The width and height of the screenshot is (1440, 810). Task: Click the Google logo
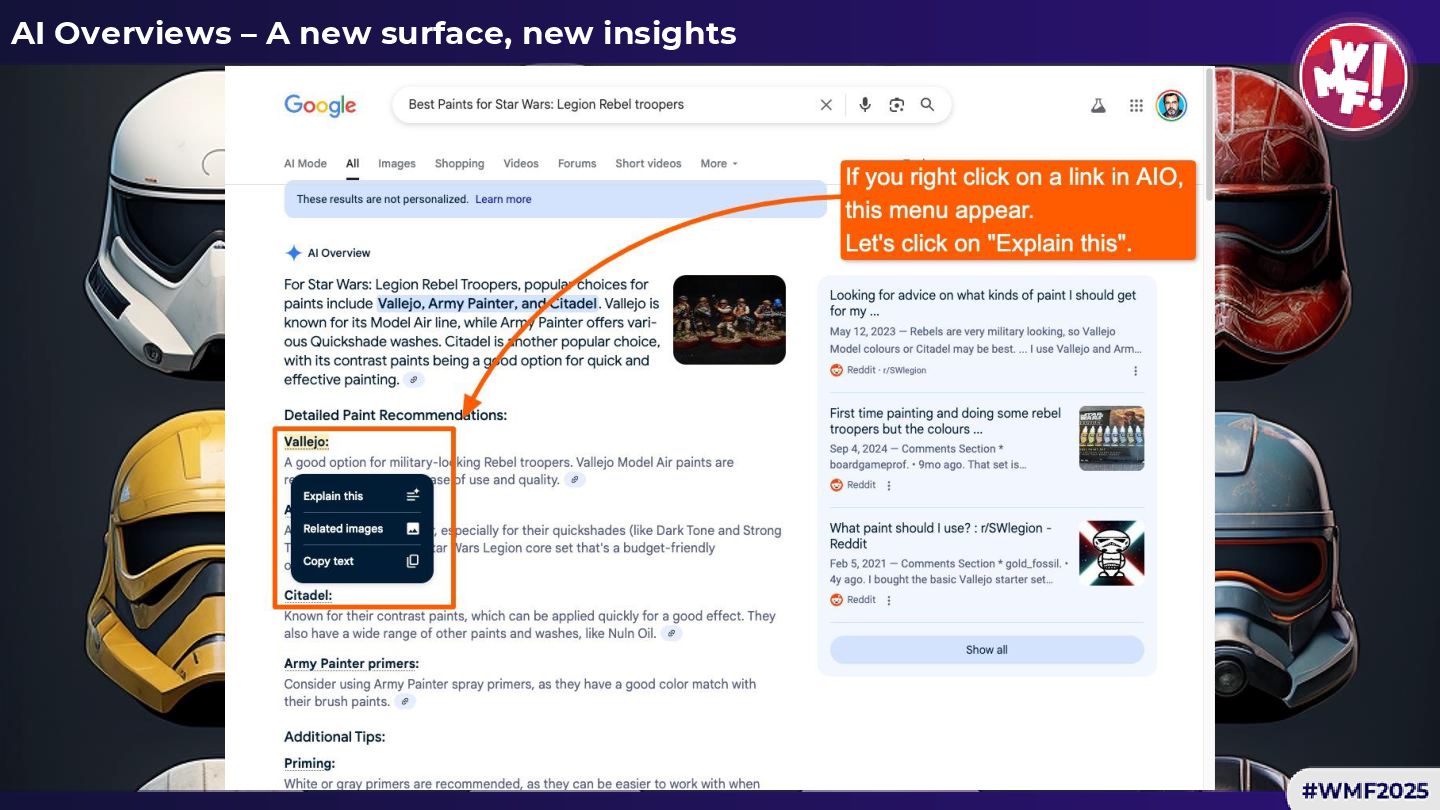(320, 105)
